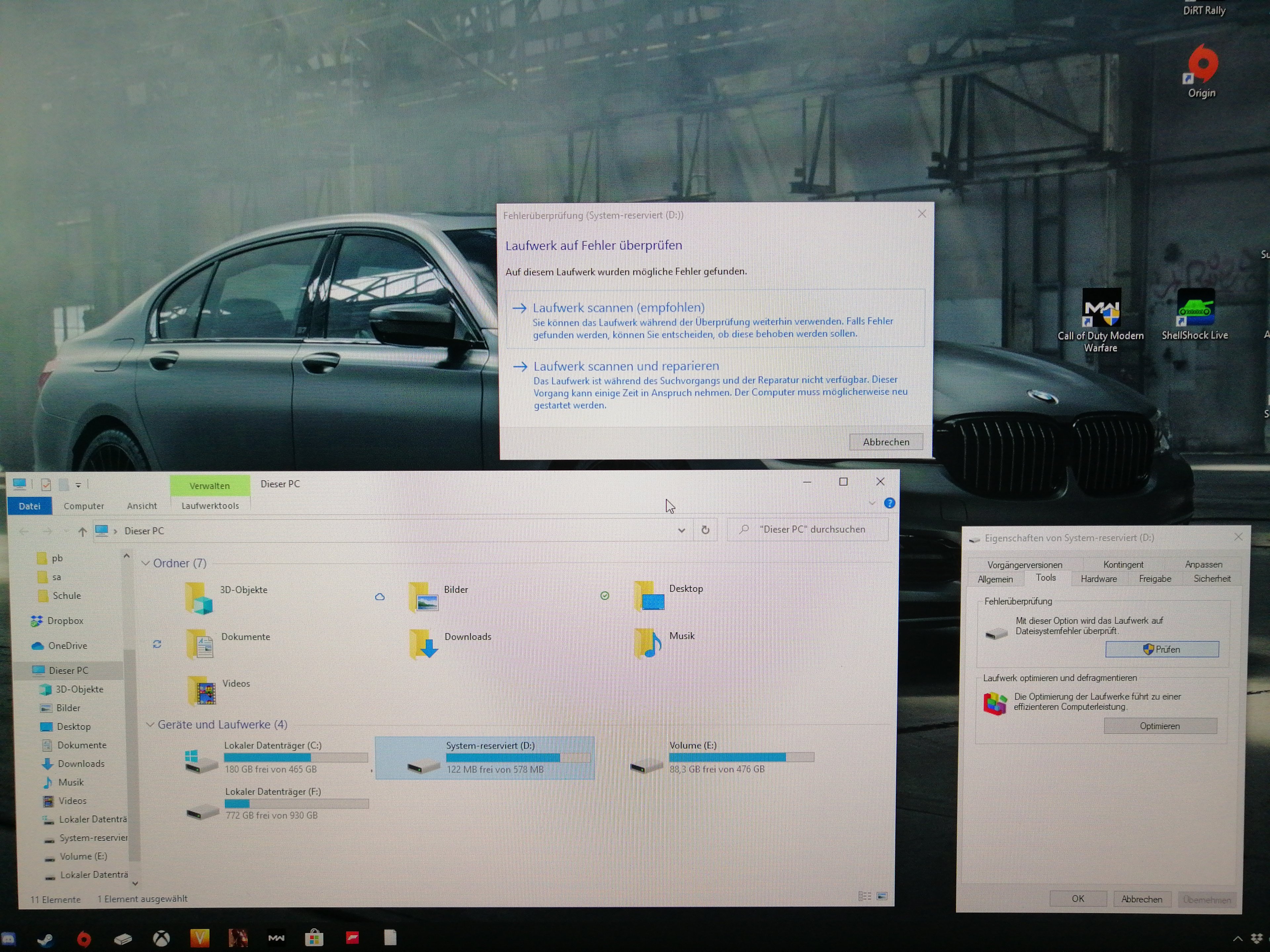Viewport: 1270px width, 952px height.
Task: Click the up-arrow navigation icon
Action: coord(83,532)
